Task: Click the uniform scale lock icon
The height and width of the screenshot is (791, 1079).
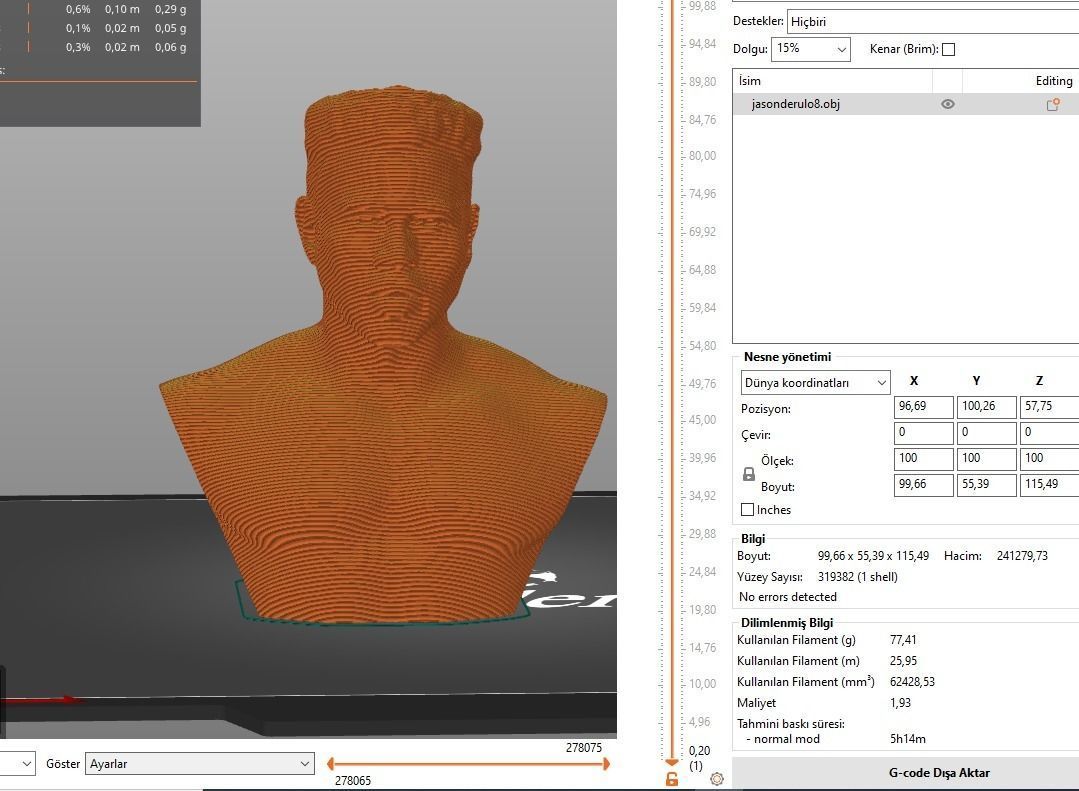Action: pos(748,474)
